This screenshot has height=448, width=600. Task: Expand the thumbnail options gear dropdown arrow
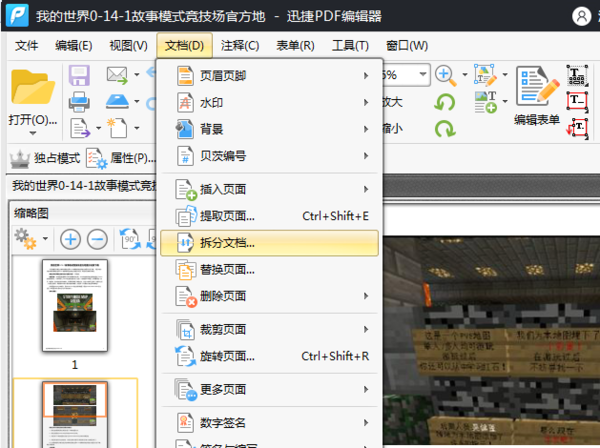pyautogui.click(x=45, y=239)
